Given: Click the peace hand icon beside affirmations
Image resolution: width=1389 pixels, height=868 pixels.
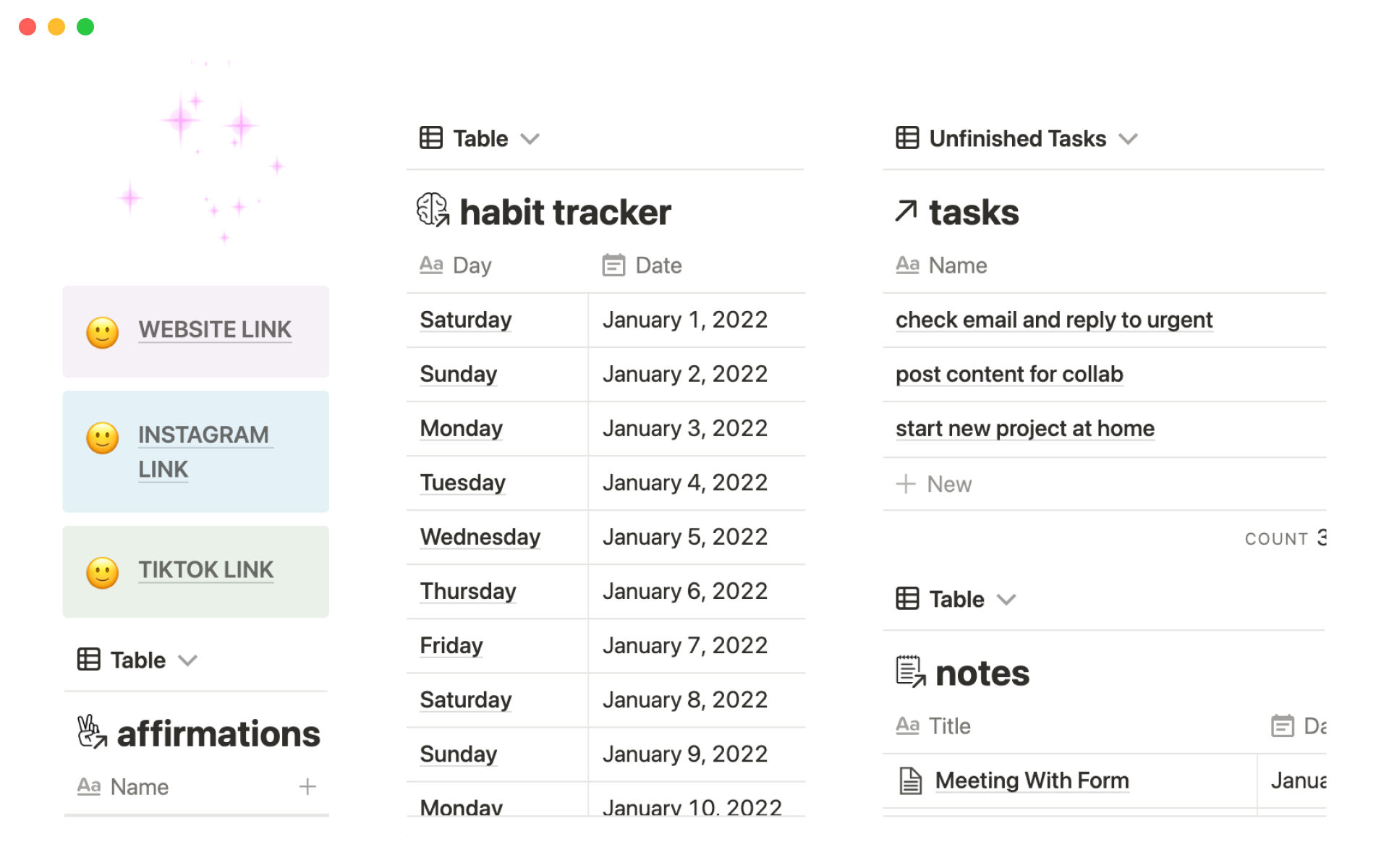Looking at the screenshot, I should [x=92, y=732].
